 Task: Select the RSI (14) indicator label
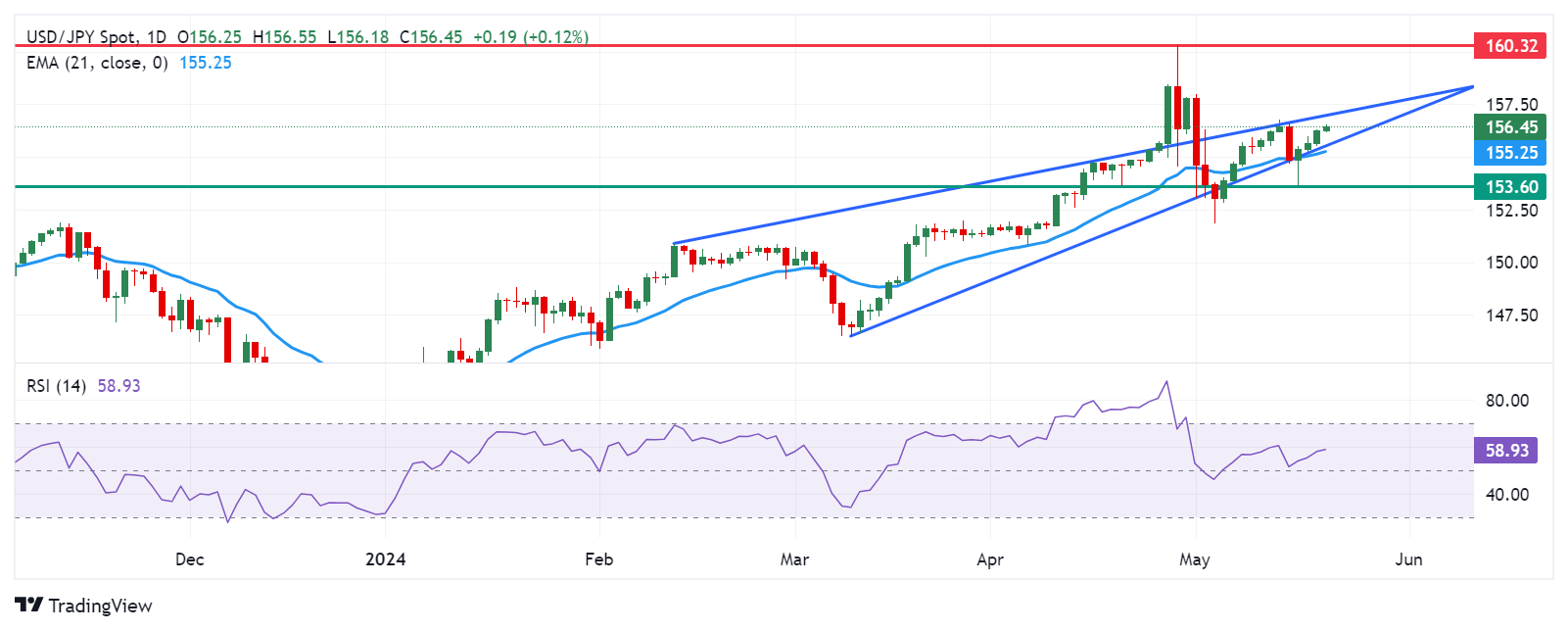tap(57, 386)
